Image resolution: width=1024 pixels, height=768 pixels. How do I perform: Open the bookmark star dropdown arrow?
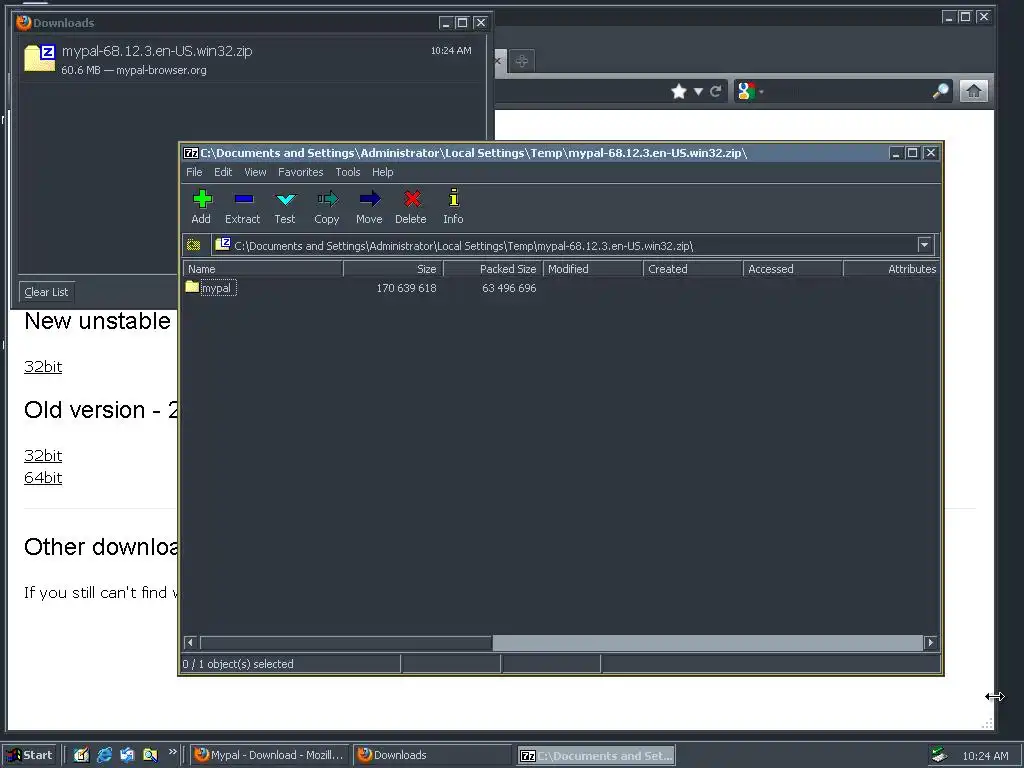(698, 91)
